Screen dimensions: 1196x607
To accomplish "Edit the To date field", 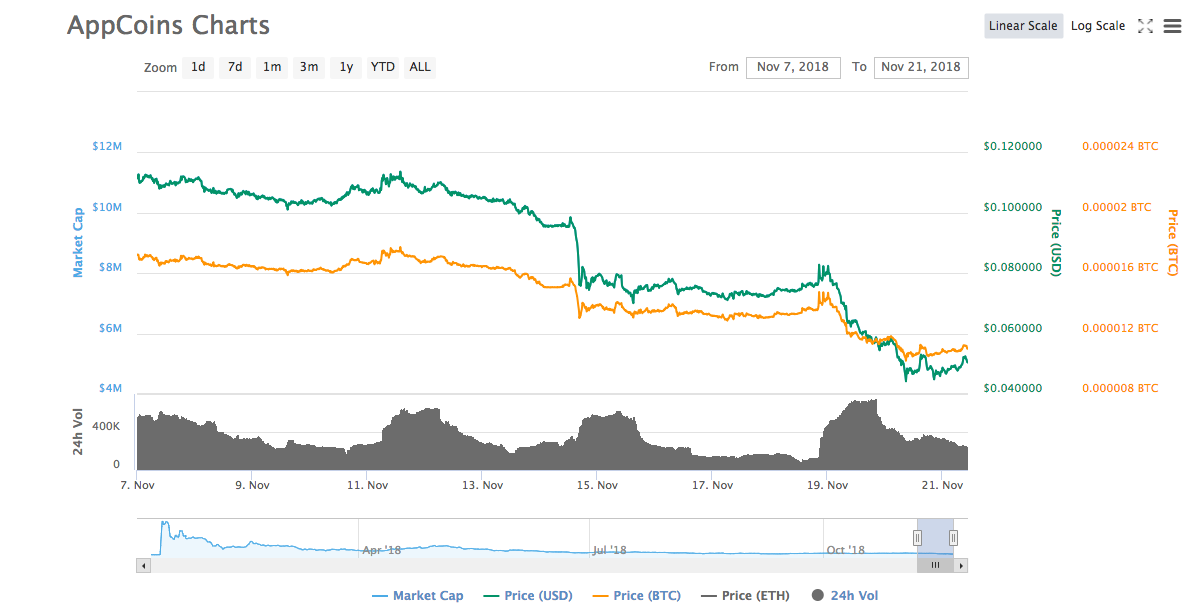I will [921, 67].
